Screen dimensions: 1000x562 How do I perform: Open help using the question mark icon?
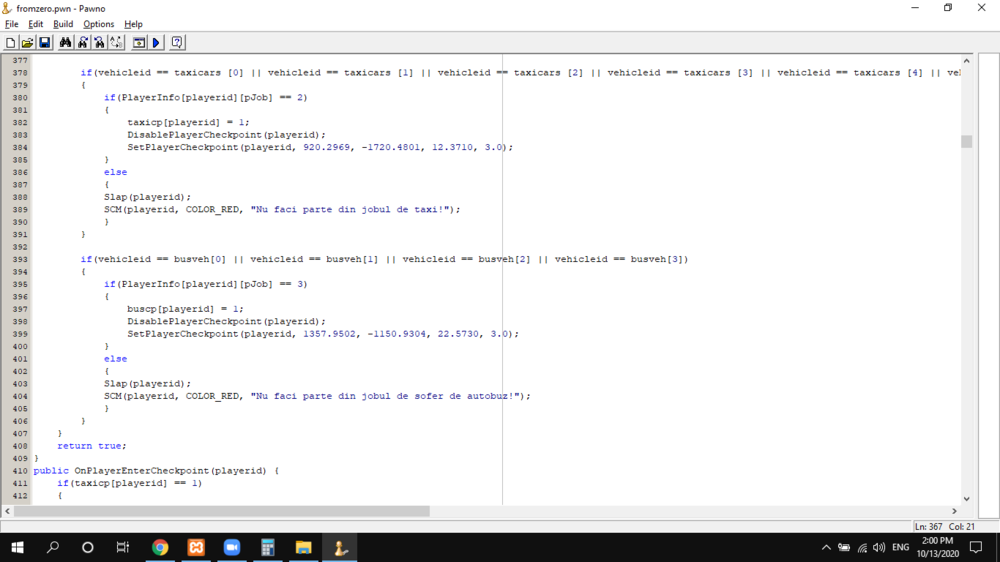click(x=177, y=43)
